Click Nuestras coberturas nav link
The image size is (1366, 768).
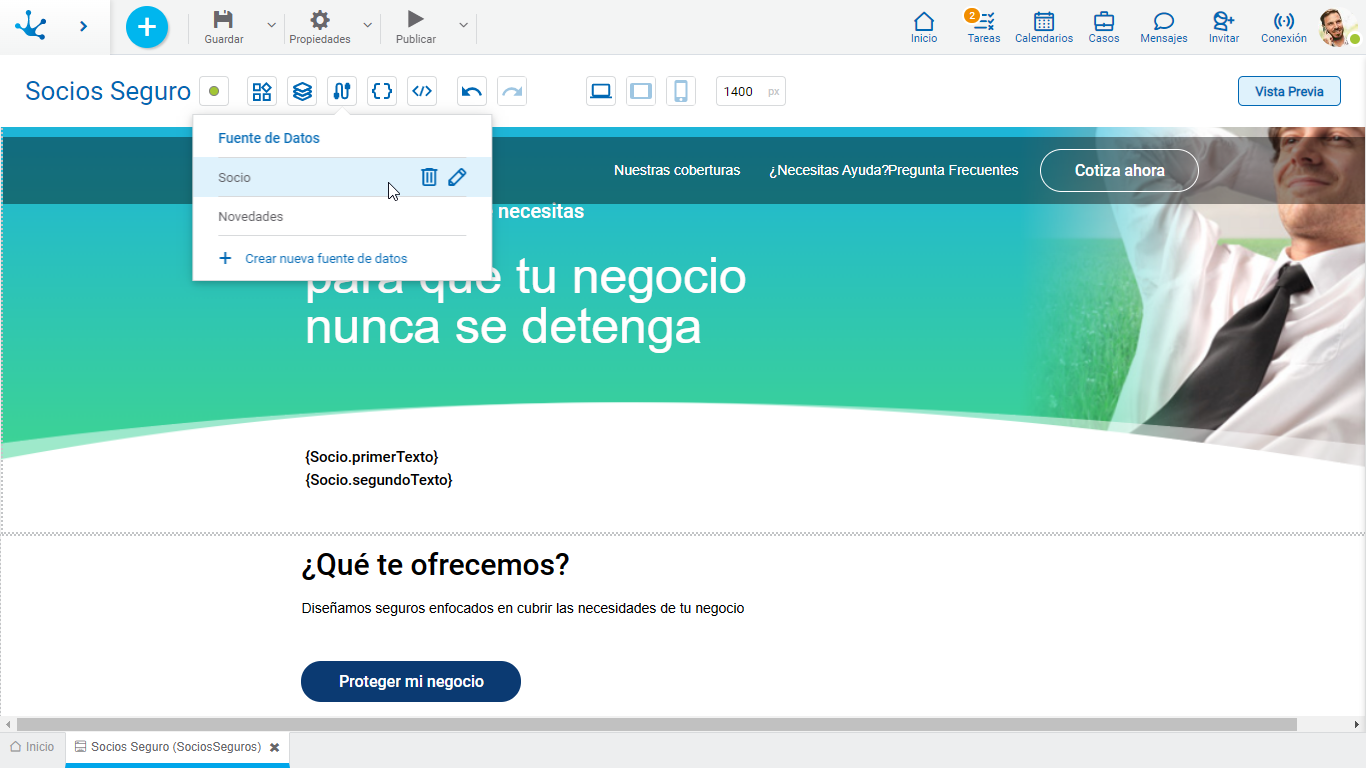(x=677, y=170)
